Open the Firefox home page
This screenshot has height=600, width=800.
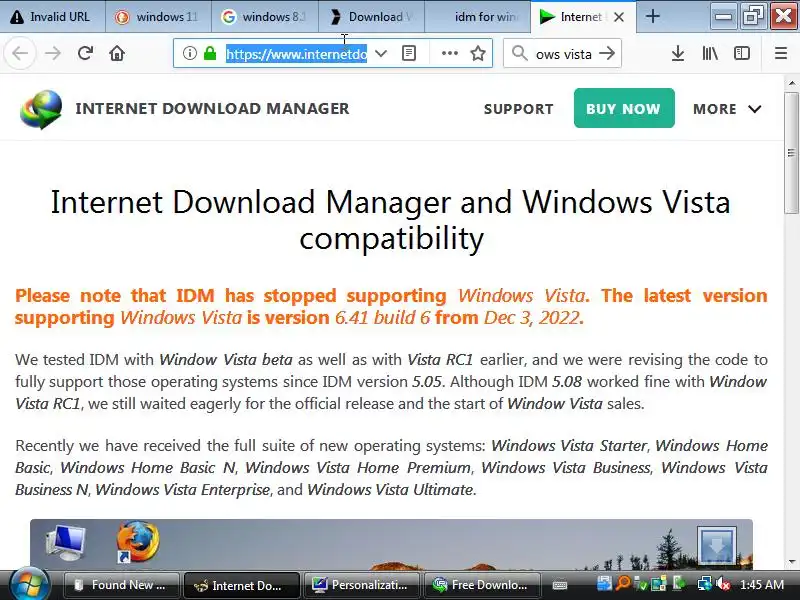click(x=117, y=54)
